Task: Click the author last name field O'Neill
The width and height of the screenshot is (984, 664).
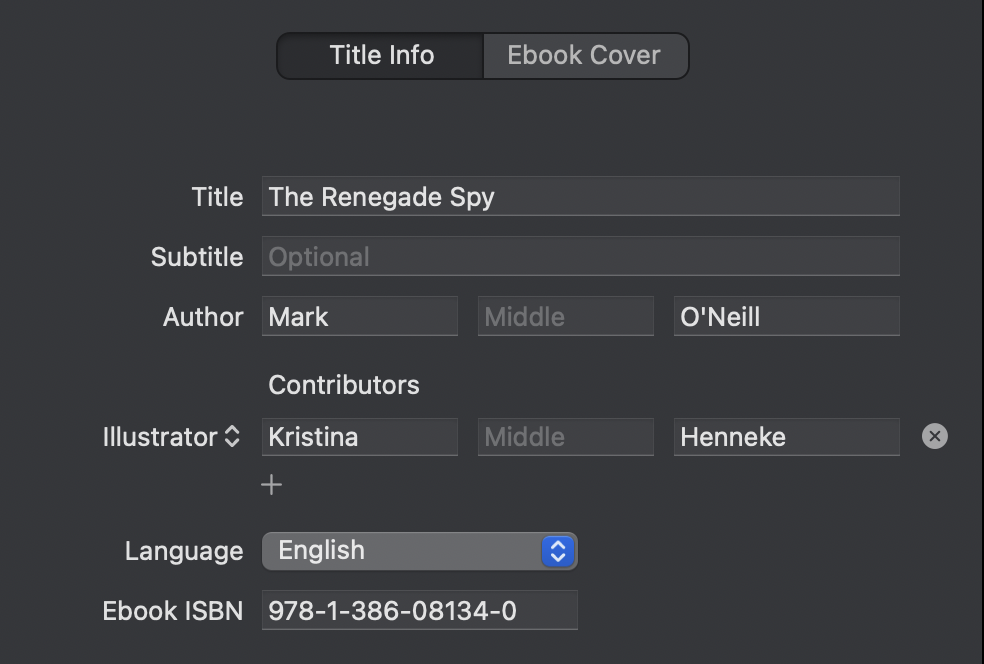Action: pos(786,317)
